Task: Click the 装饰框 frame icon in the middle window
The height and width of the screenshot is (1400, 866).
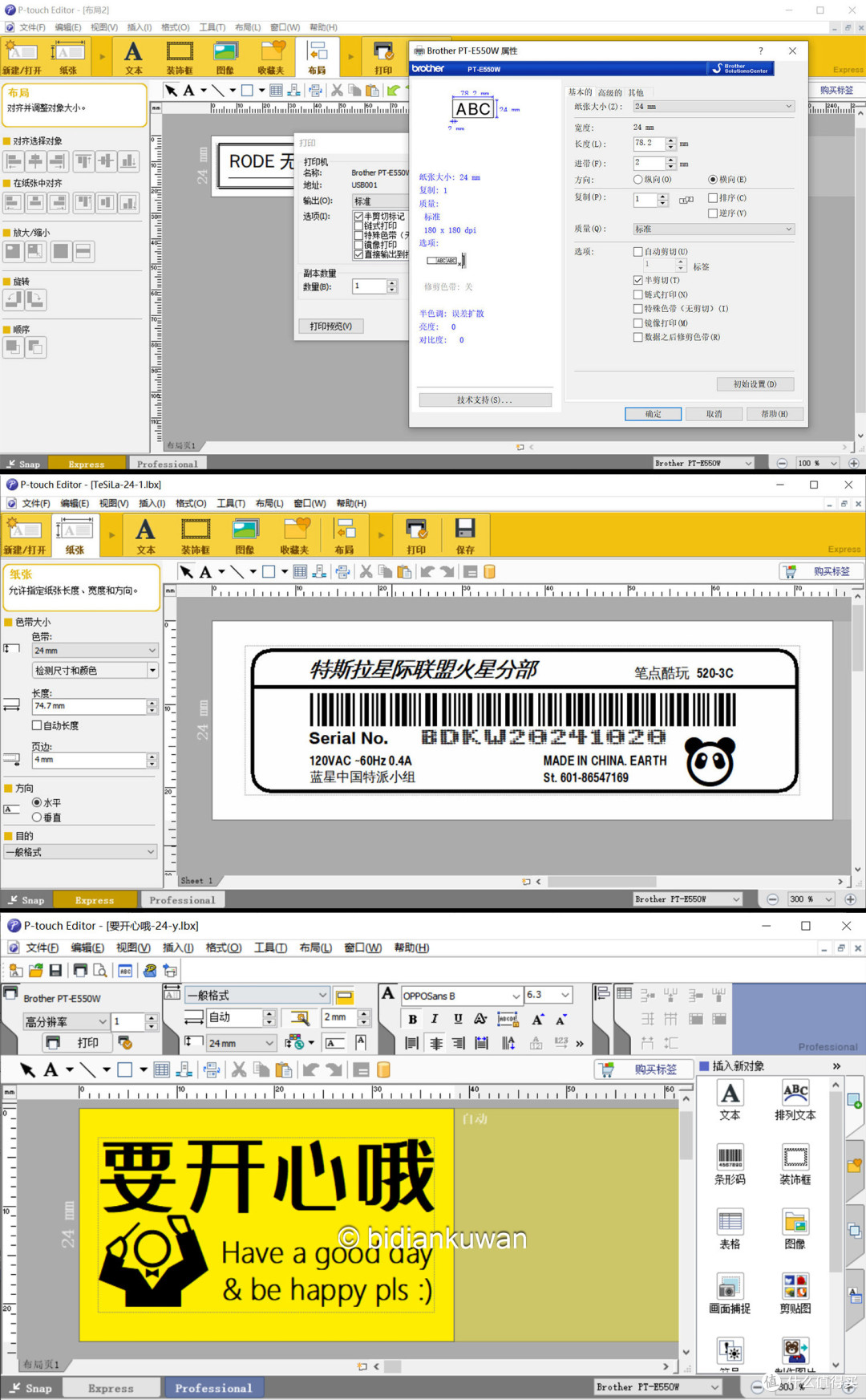Action: pyautogui.click(x=195, y=534)
